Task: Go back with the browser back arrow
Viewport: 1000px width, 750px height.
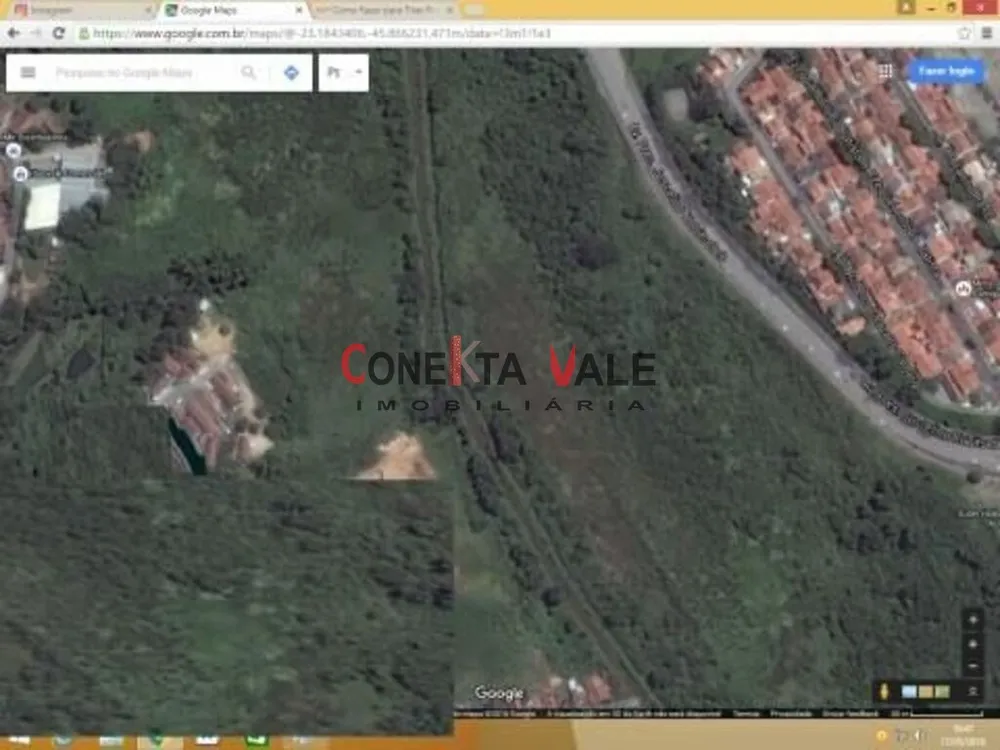Action: click(x=14, y=33)
